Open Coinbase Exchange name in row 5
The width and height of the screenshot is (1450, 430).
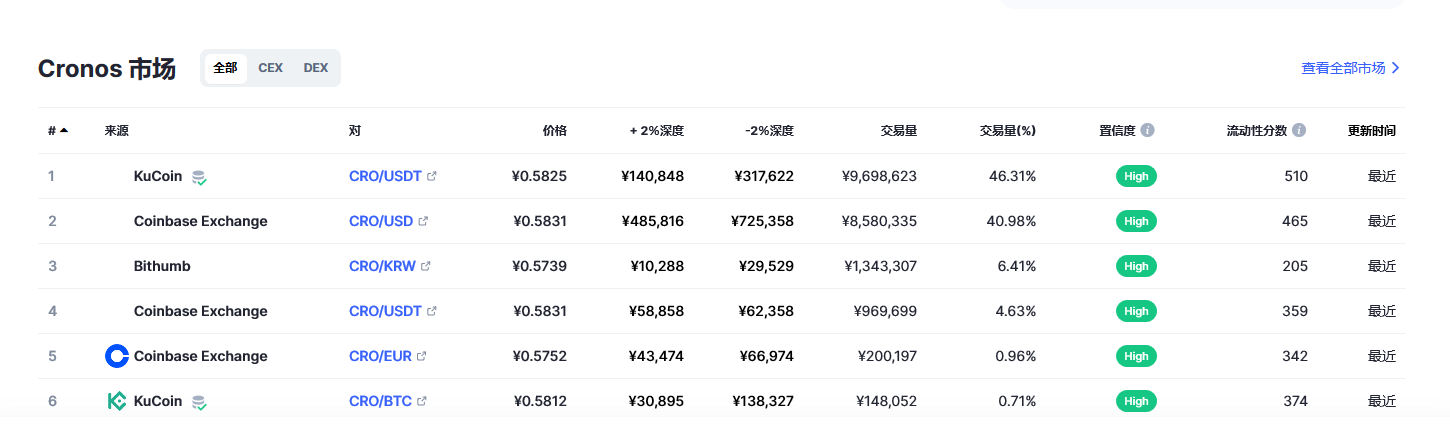point(201,356)
